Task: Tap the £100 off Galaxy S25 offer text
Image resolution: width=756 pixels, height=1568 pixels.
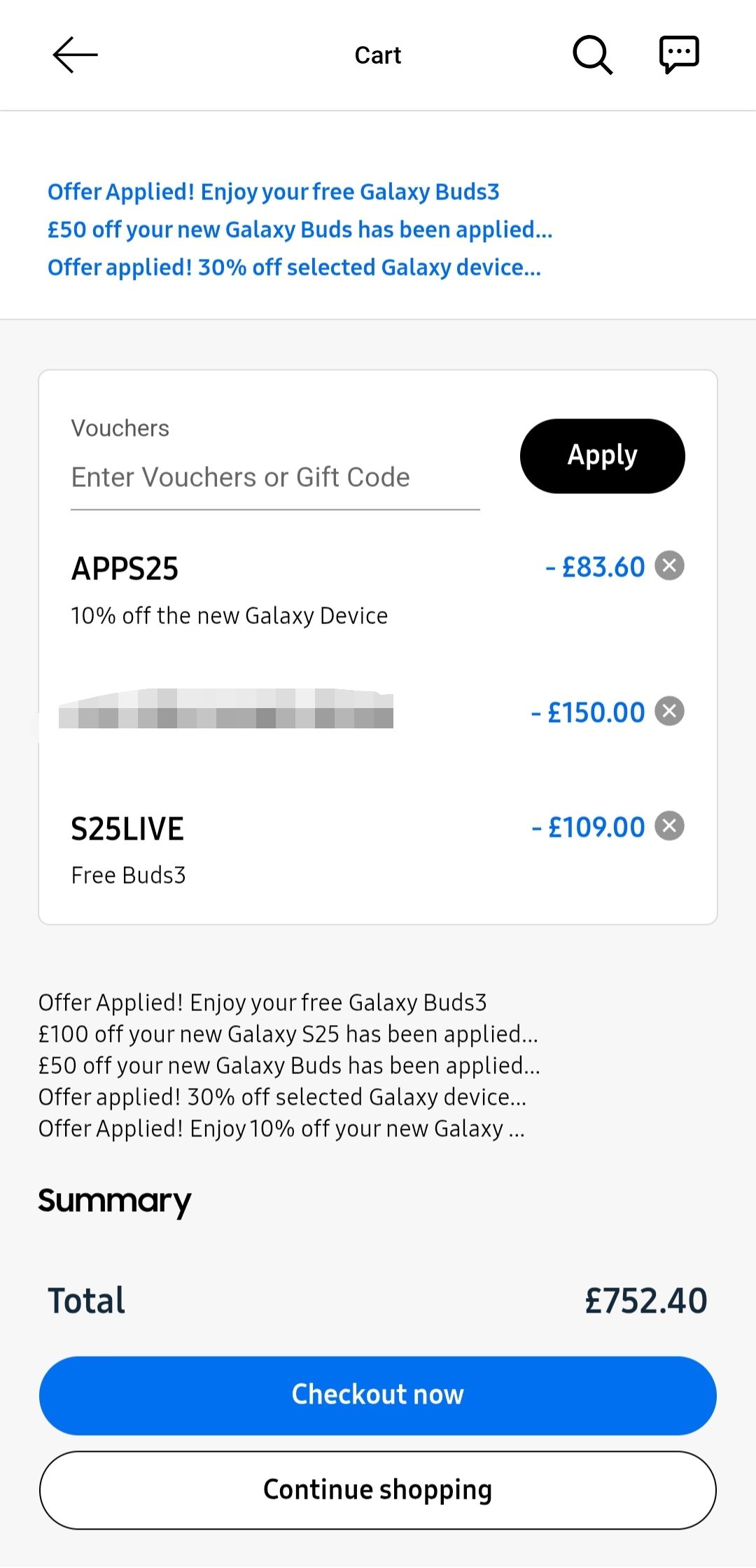Action: (288, 1034)
